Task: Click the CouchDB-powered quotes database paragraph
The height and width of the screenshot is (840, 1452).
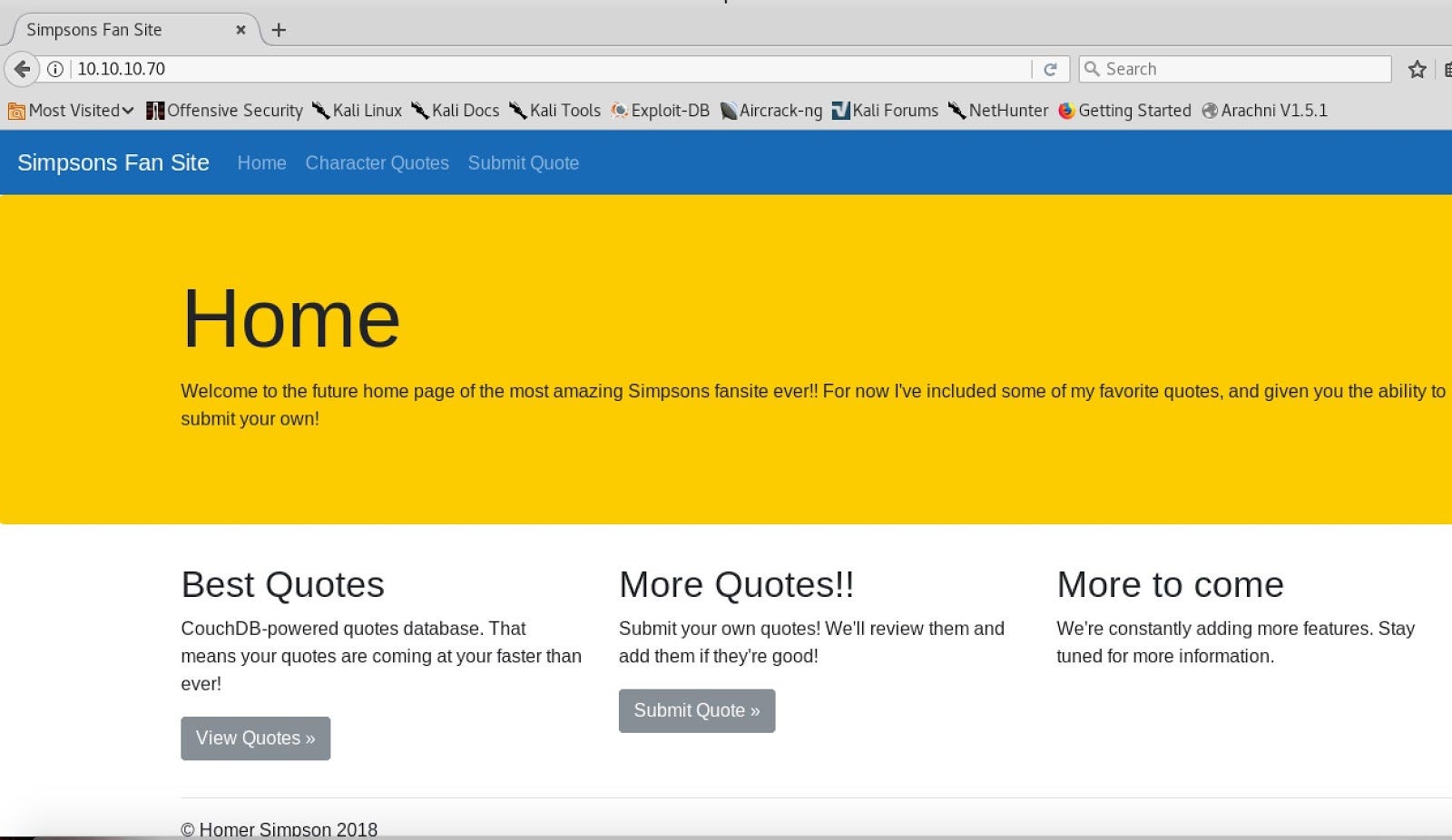Action: 381,656
